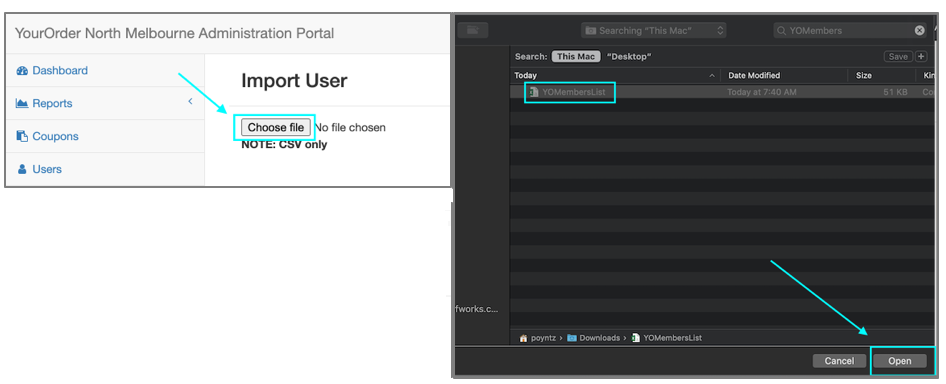This screenshot has height=384, width=946.
Task: Click the YOMembersList file icon in path bar
Action: coord(635,338)
